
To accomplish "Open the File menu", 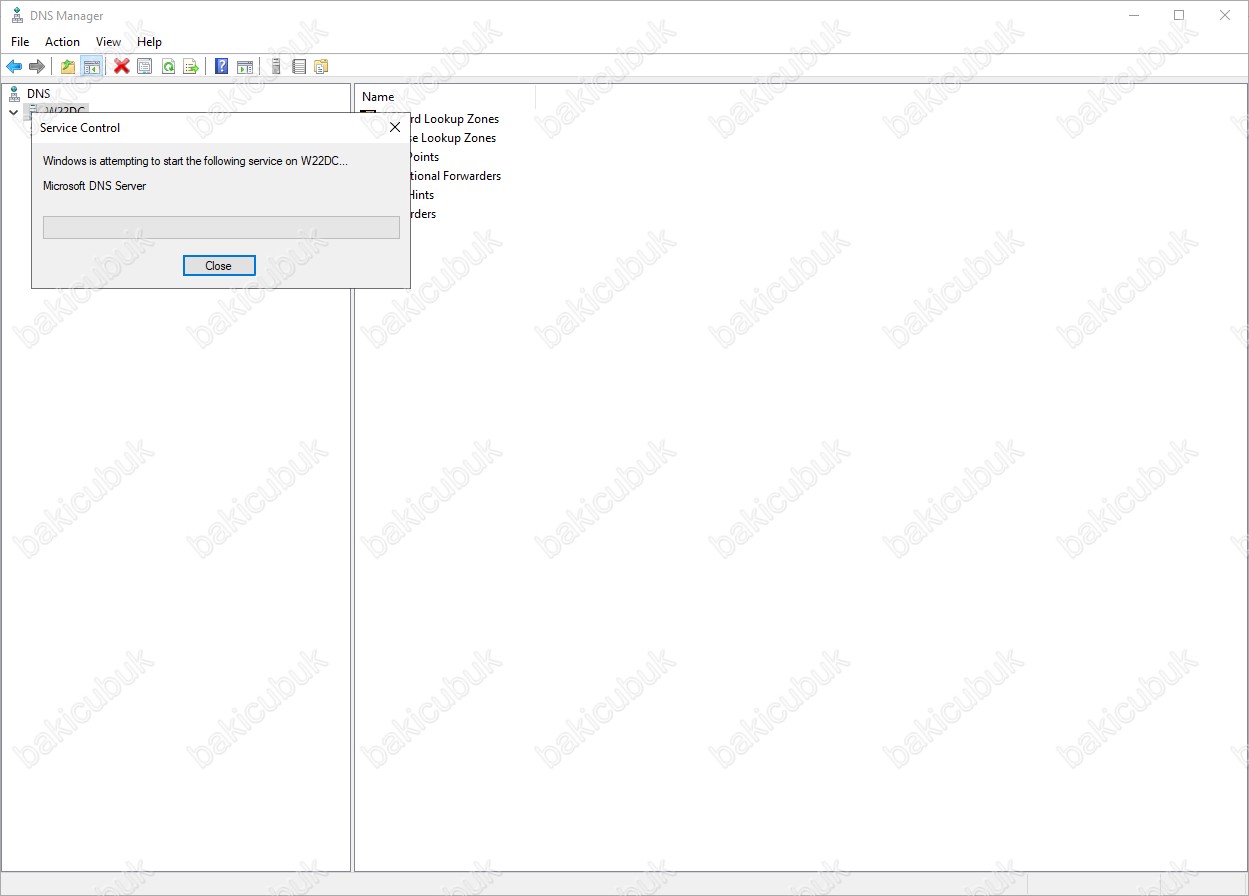I will tap(20, 42).
